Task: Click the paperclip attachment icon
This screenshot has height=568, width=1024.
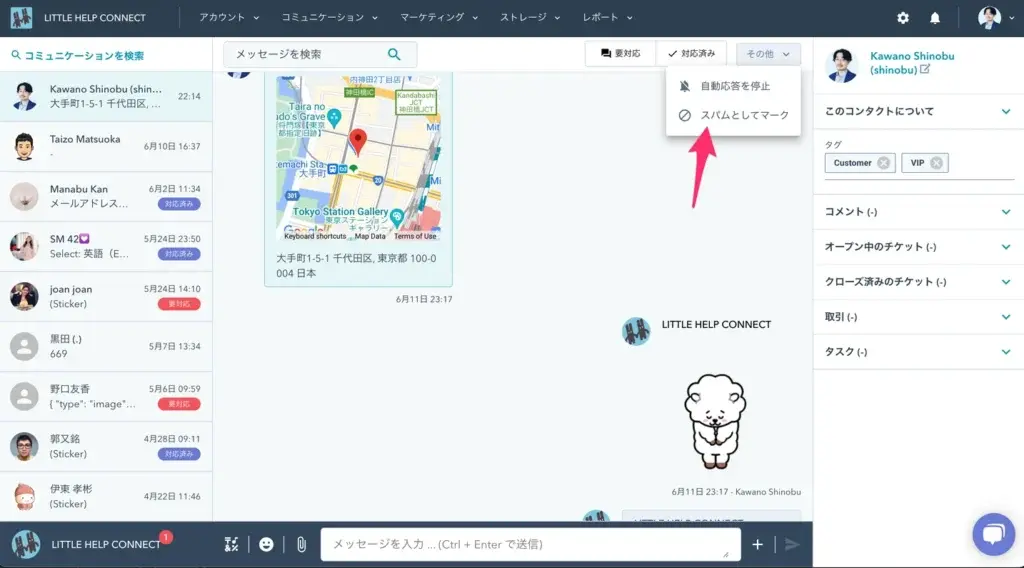Action: tap(300, 544)
